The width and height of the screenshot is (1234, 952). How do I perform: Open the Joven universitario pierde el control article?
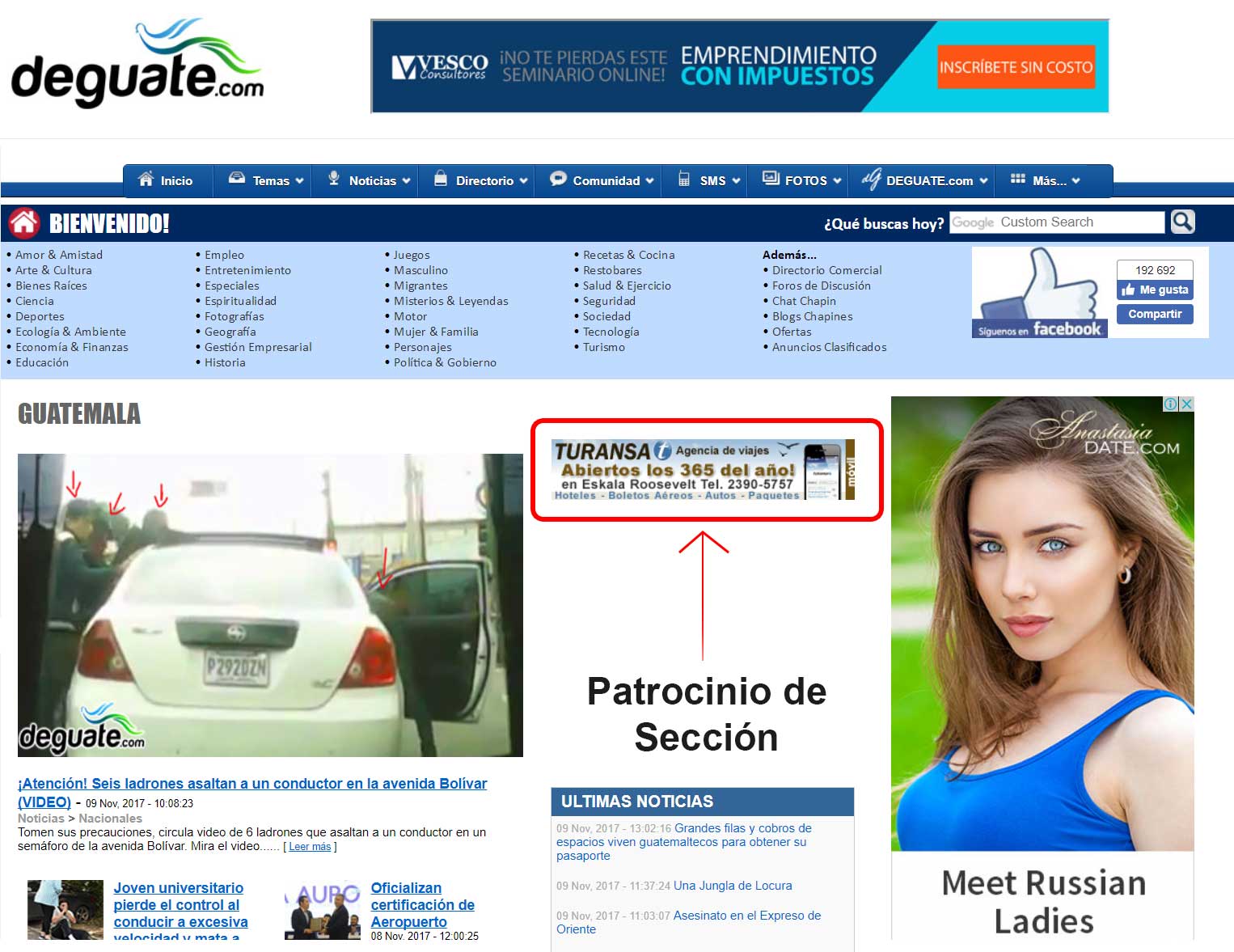pos(180,912)
